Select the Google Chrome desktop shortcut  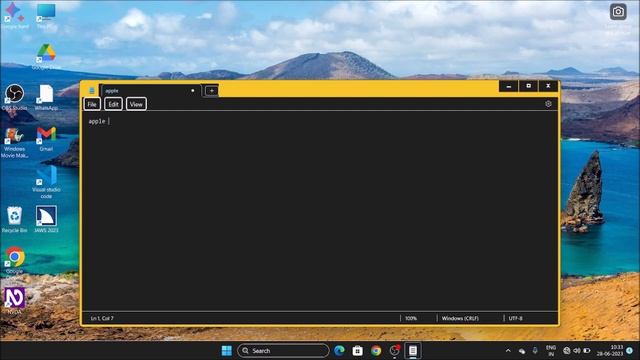click(x=15, y=261)
